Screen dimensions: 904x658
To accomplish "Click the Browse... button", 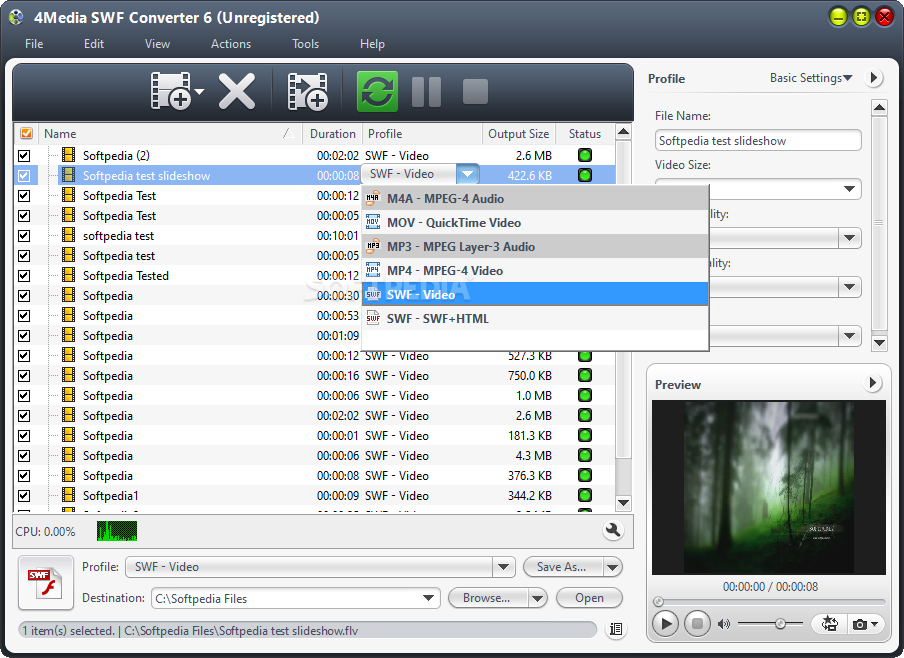I will tap(487, 598).
